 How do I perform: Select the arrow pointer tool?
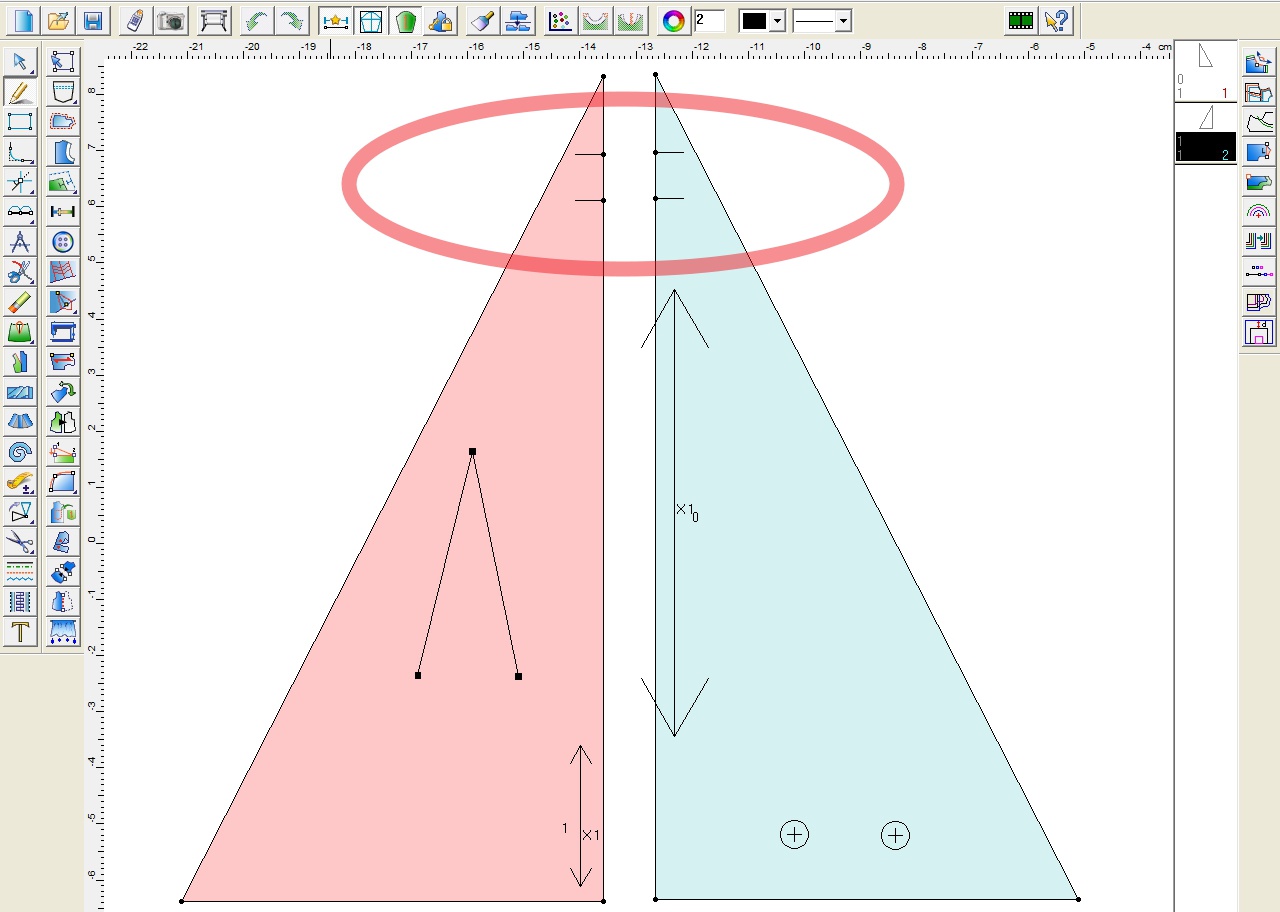click(x=20, y=62)
